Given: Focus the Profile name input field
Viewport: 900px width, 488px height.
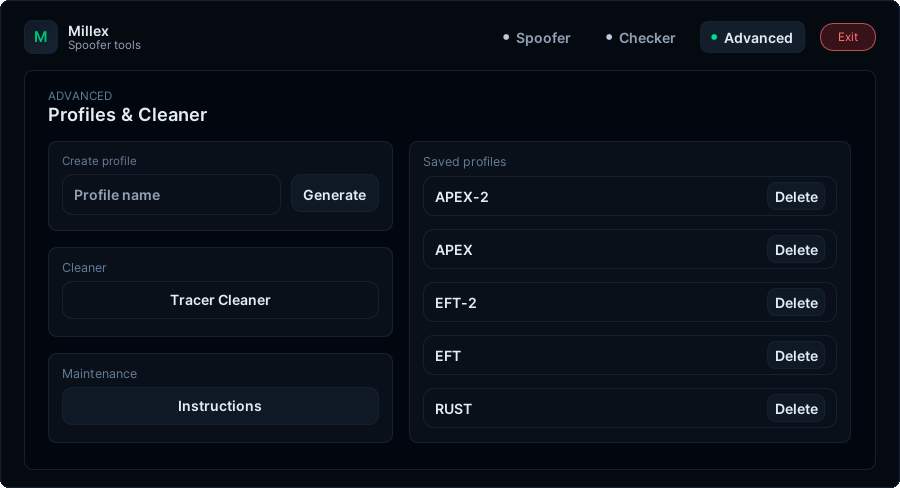Looking at the screenshot, I should pos(171,195).
